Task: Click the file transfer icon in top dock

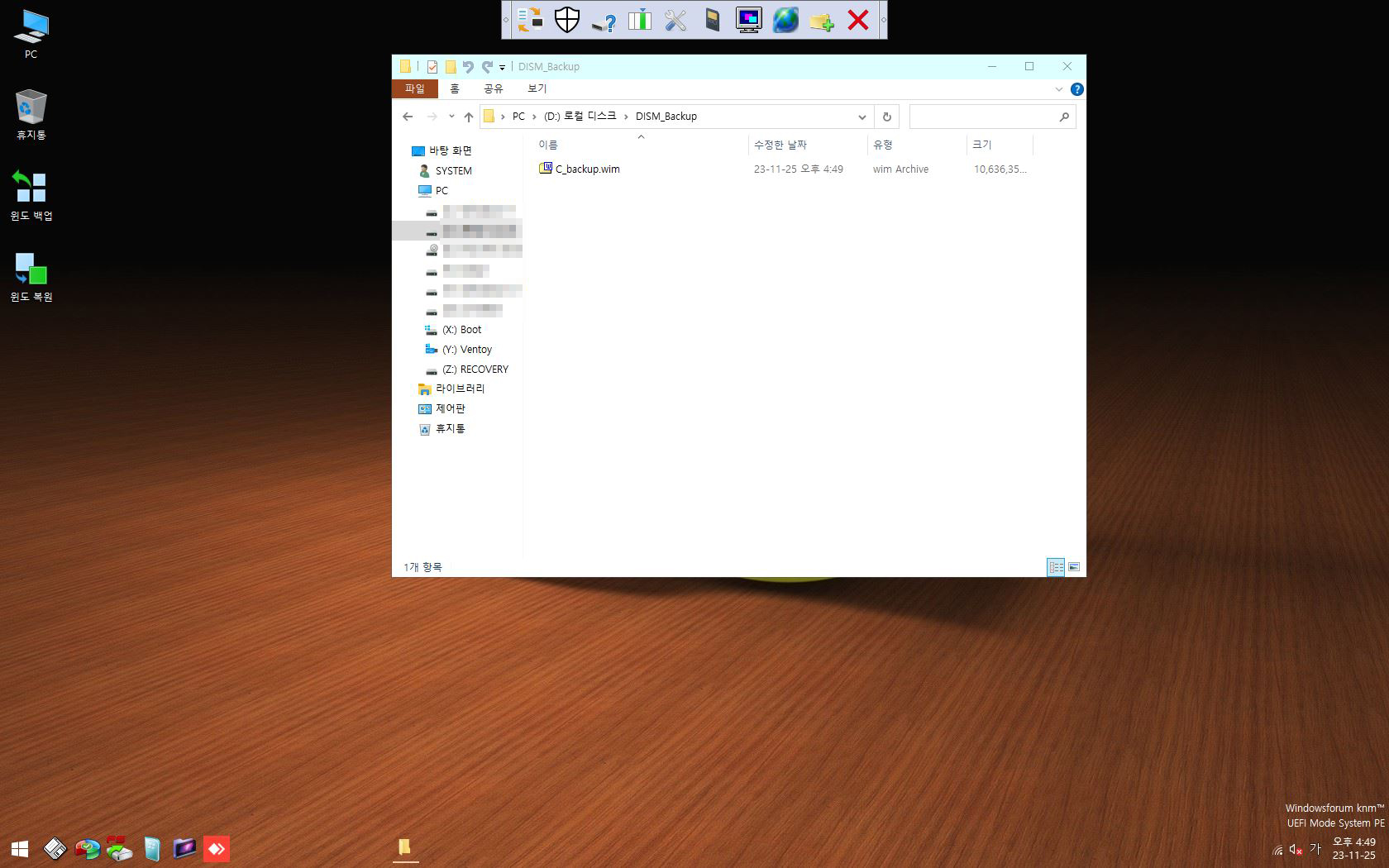Action: [x=530, y=20]
